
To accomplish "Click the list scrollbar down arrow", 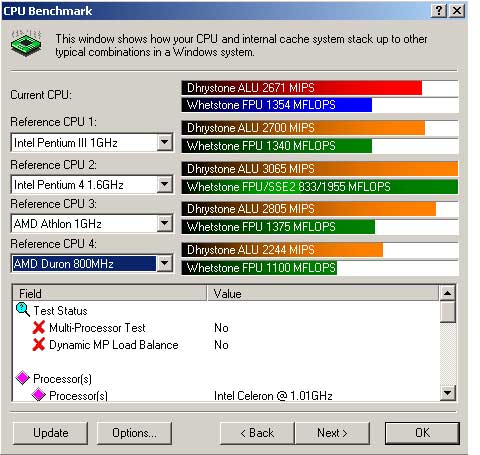I will click(447, 392).
